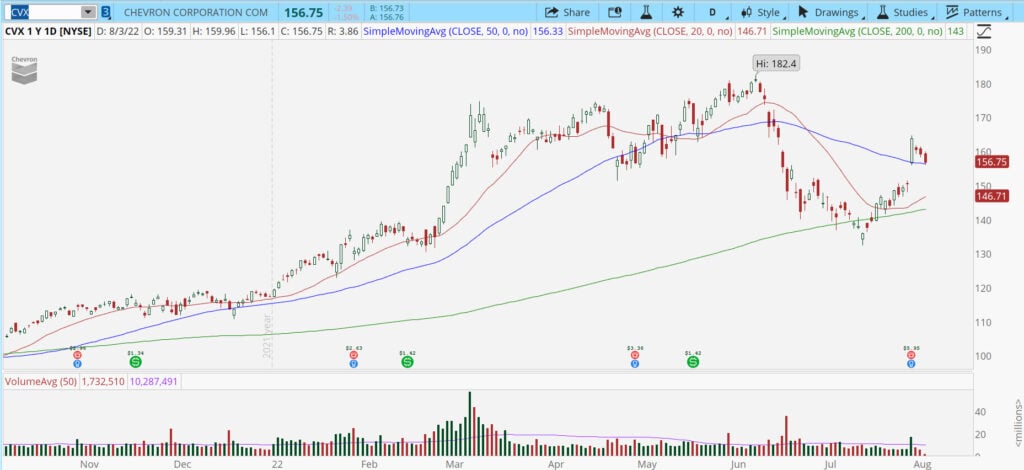Click the Mar label on the time axis
The width and height of the screenshot is (1024, 470).
pyautogui.click(x=455, y=464)
